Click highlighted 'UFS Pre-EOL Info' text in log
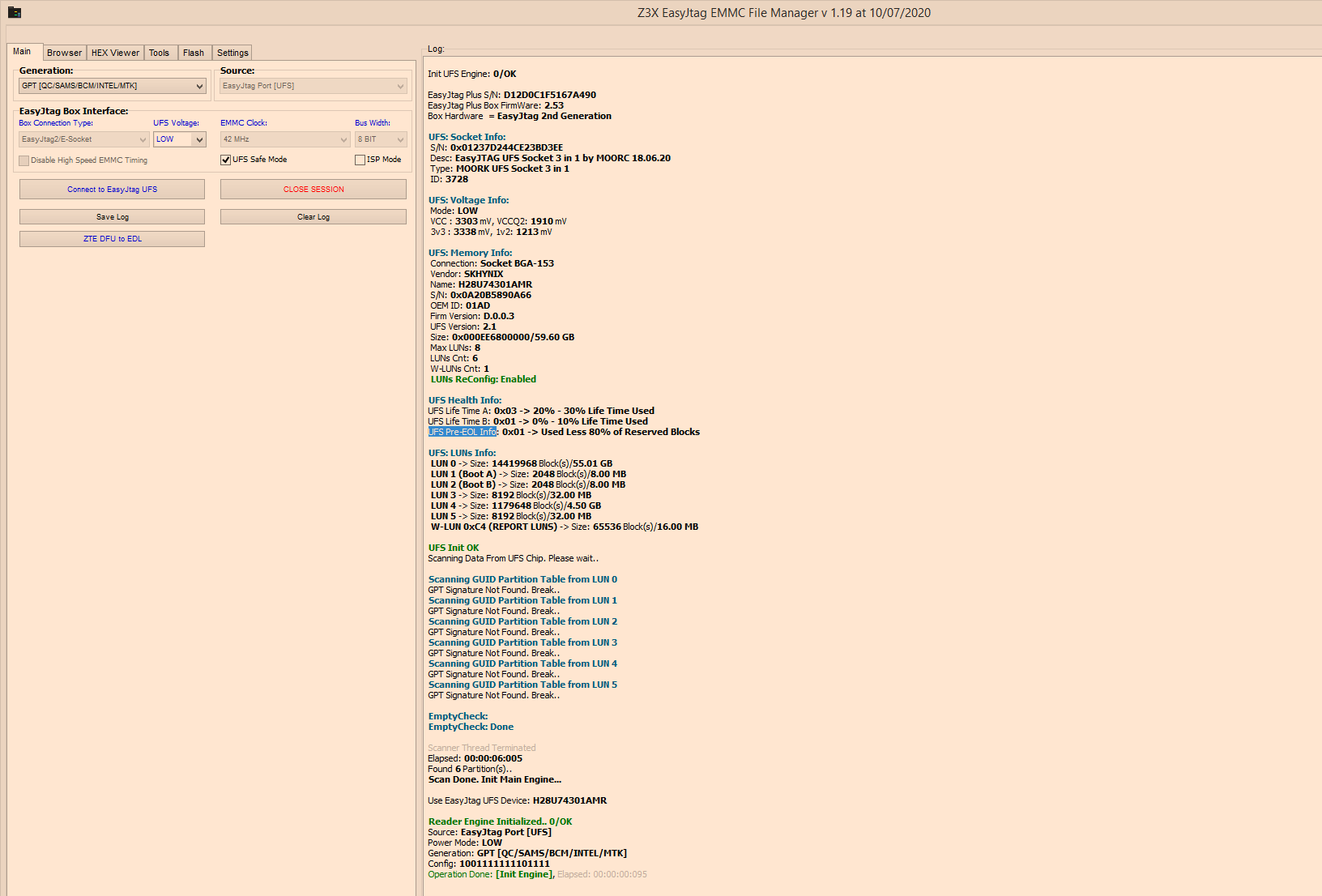 click(x=463, y=432)
